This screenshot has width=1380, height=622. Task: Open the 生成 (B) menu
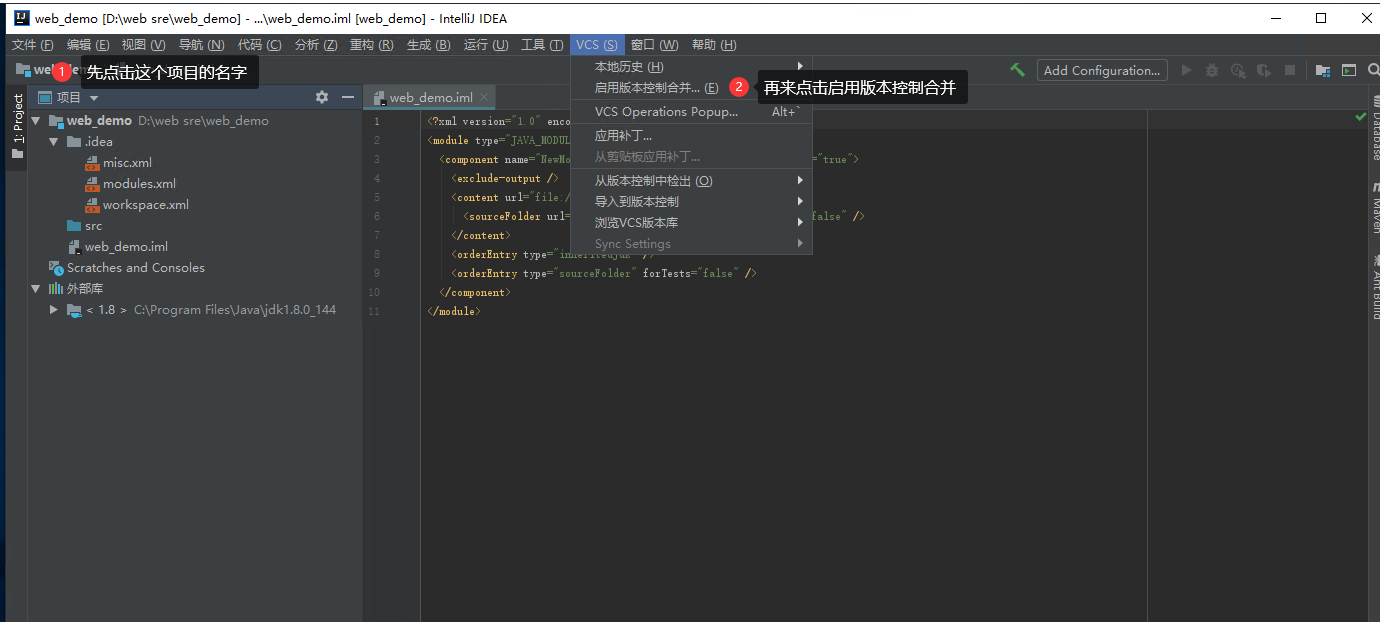pyautogui.click(x=429, y=45)
